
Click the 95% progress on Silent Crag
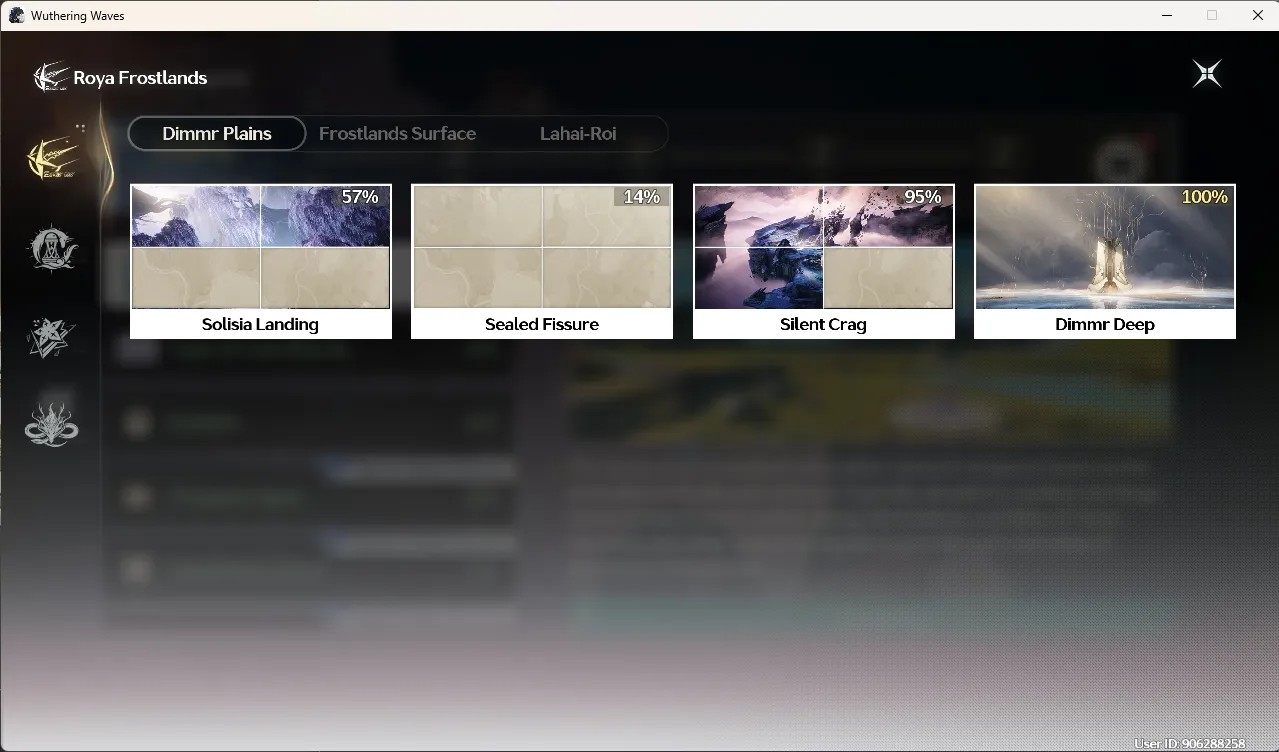tap(923, 197)
